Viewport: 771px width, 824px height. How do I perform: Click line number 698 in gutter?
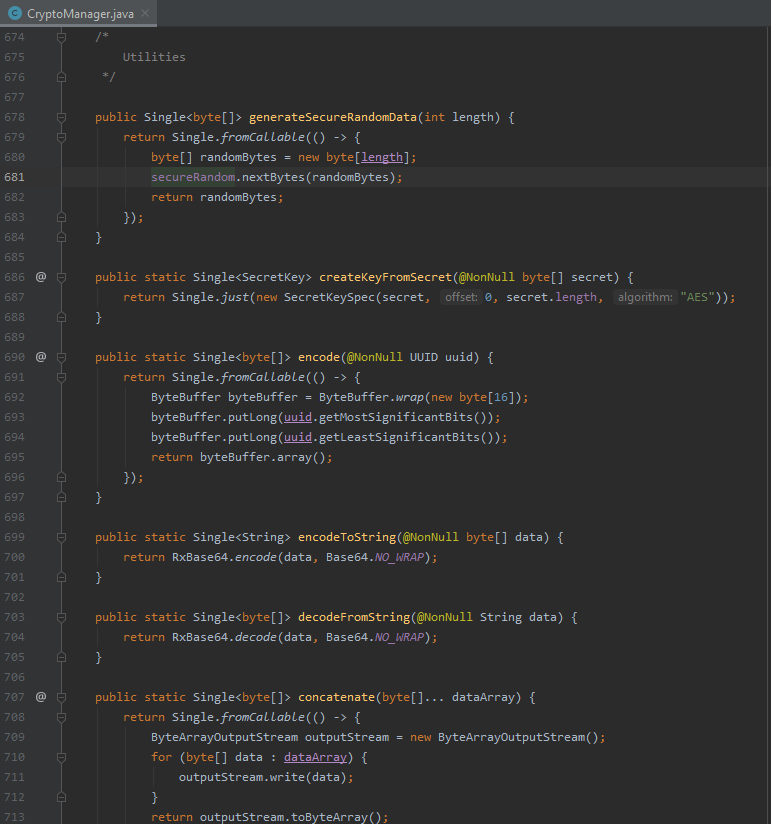[x=14, y=517]
